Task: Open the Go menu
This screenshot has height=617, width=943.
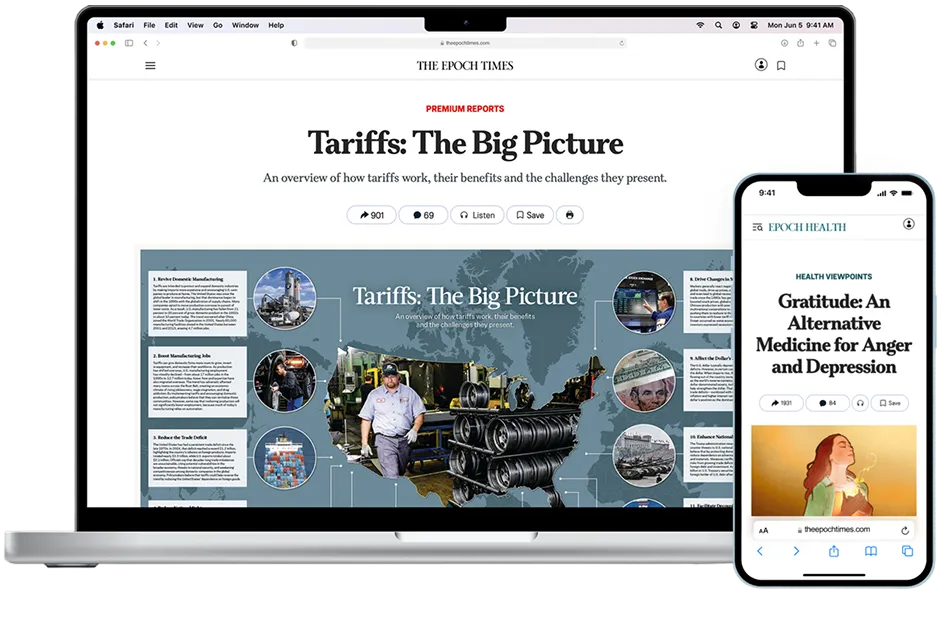Action: tap(218, 25)
